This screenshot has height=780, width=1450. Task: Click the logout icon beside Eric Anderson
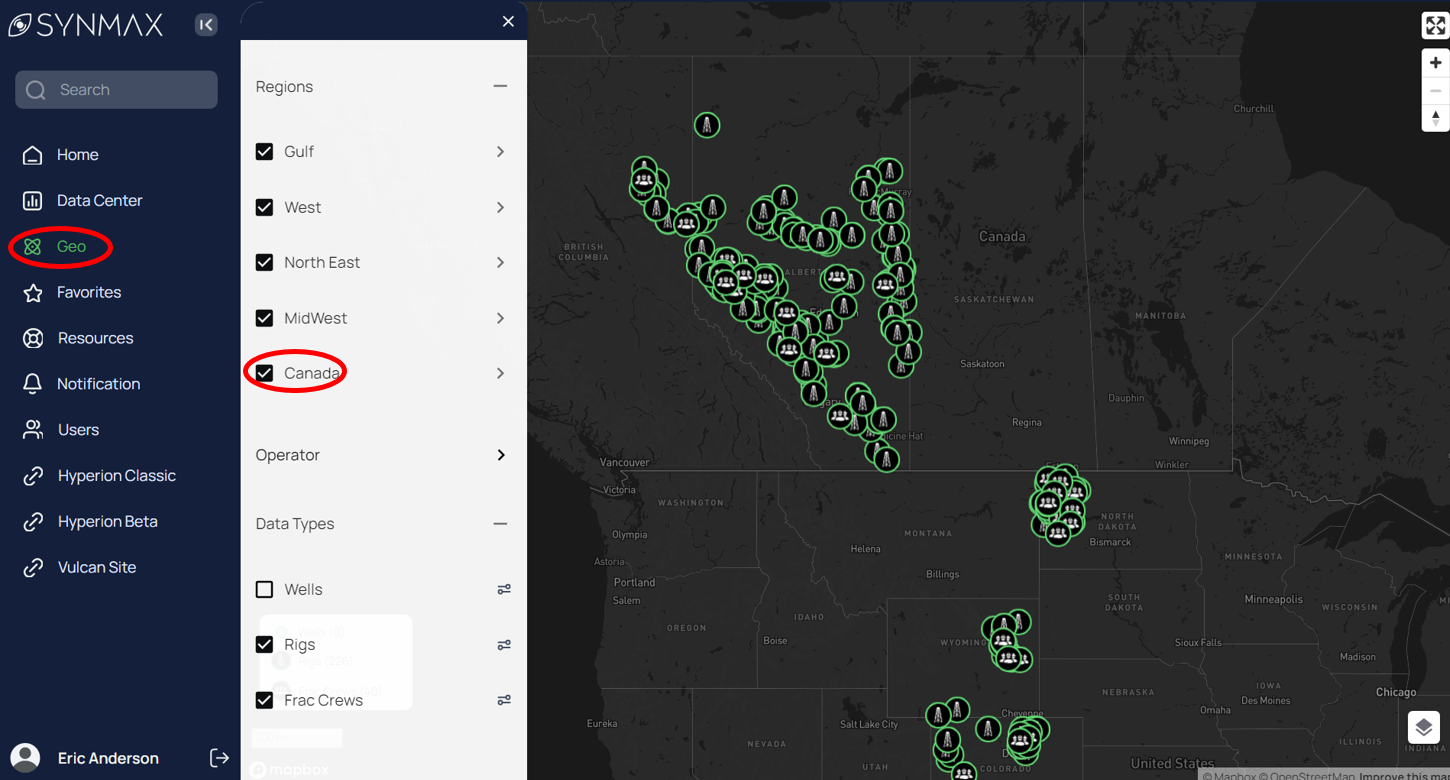219,758
